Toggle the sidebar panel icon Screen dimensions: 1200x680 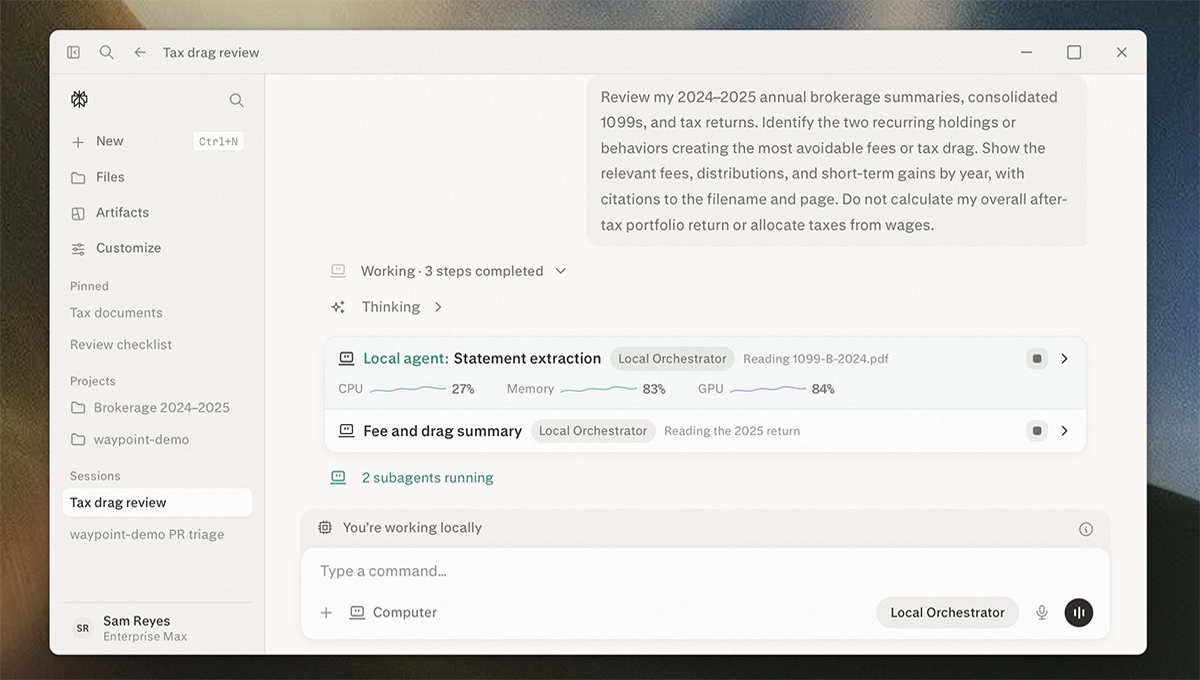(73, 52)
